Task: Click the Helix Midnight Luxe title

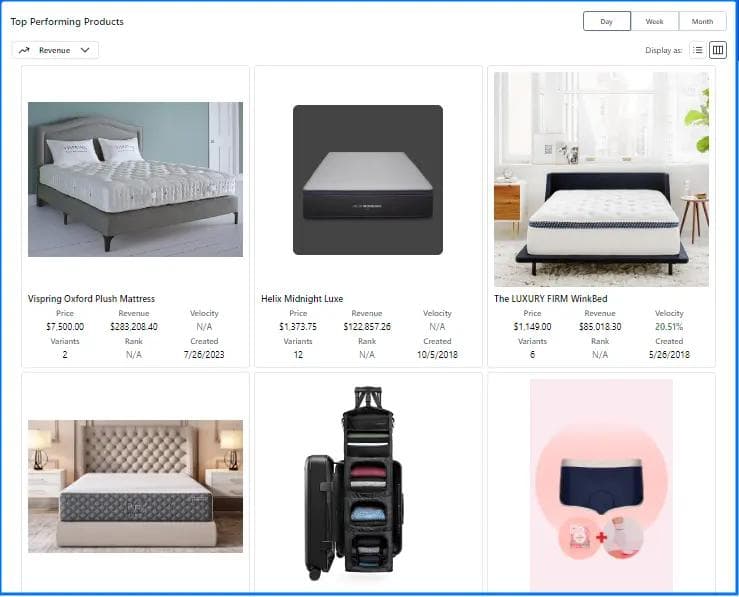Action: coord(302,299)
